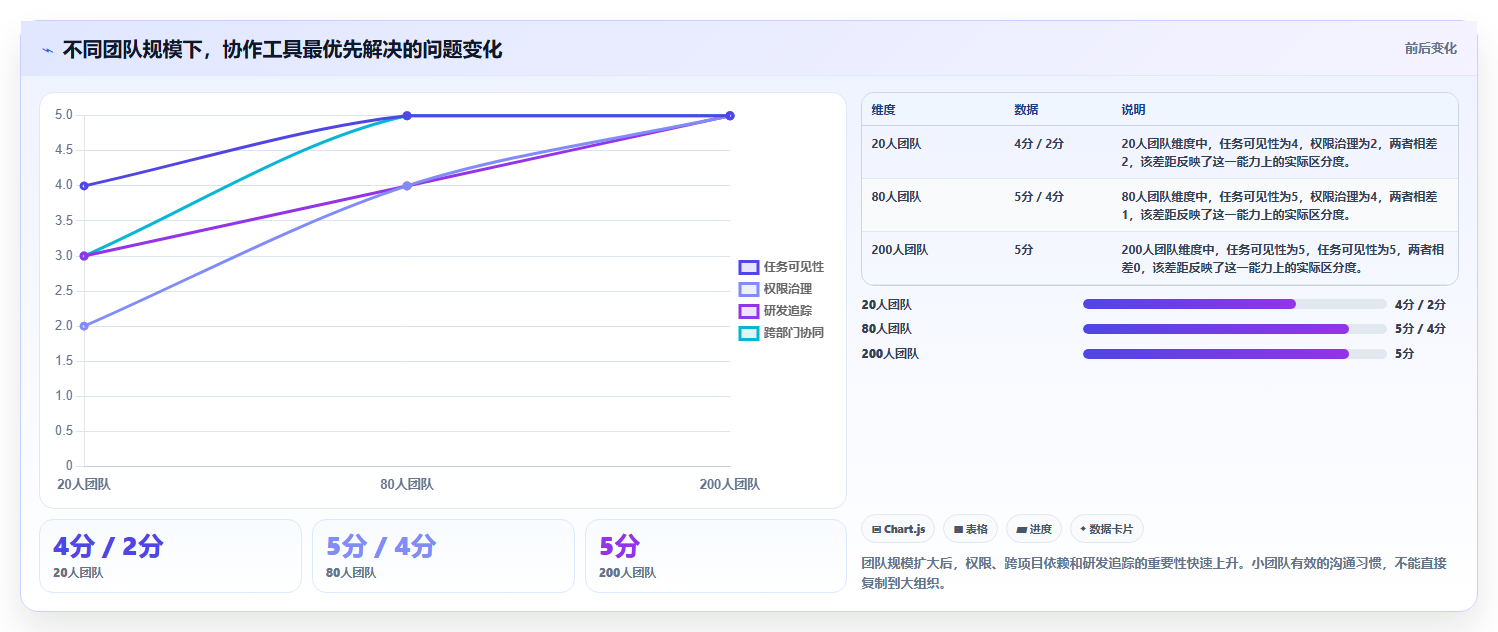Screen dimensions: 1498x632
Task: Click the 20人团队 progress row label
Action: pos(887,304)
